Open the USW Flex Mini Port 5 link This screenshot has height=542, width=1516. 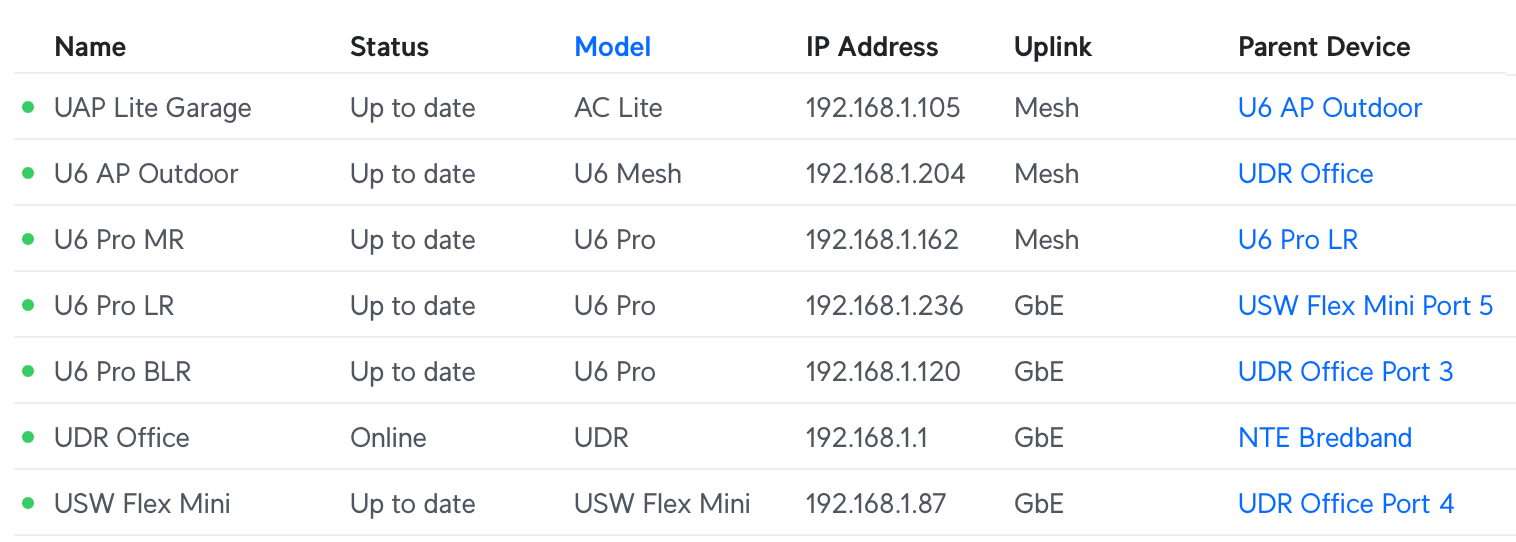1365,306
